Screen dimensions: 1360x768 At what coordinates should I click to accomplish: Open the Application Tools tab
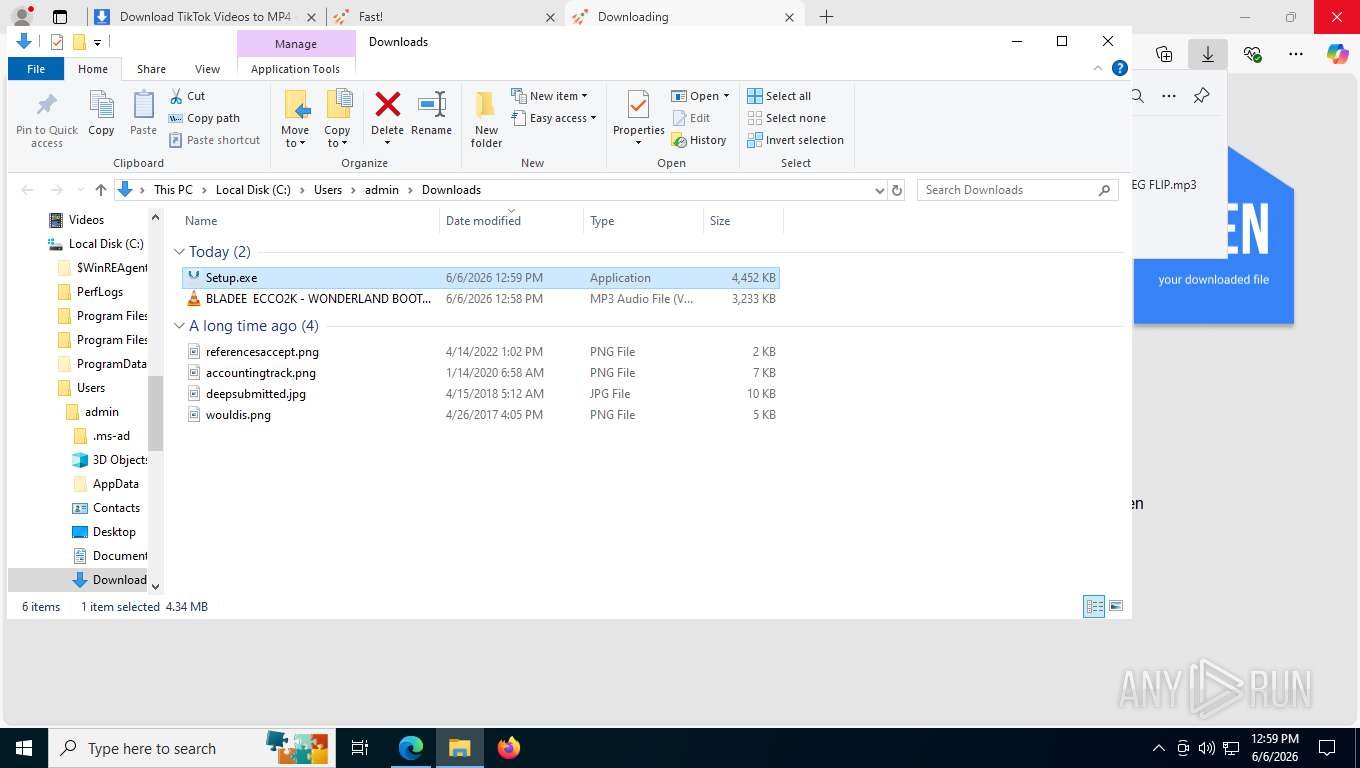click(295, 69)
